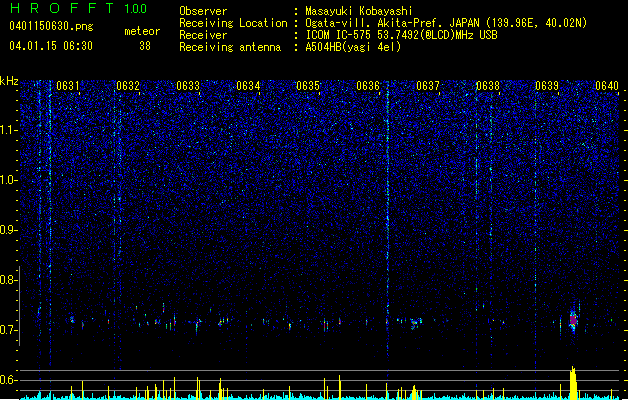
Task: Click the 0633 time marker
Action: [188, 86]
